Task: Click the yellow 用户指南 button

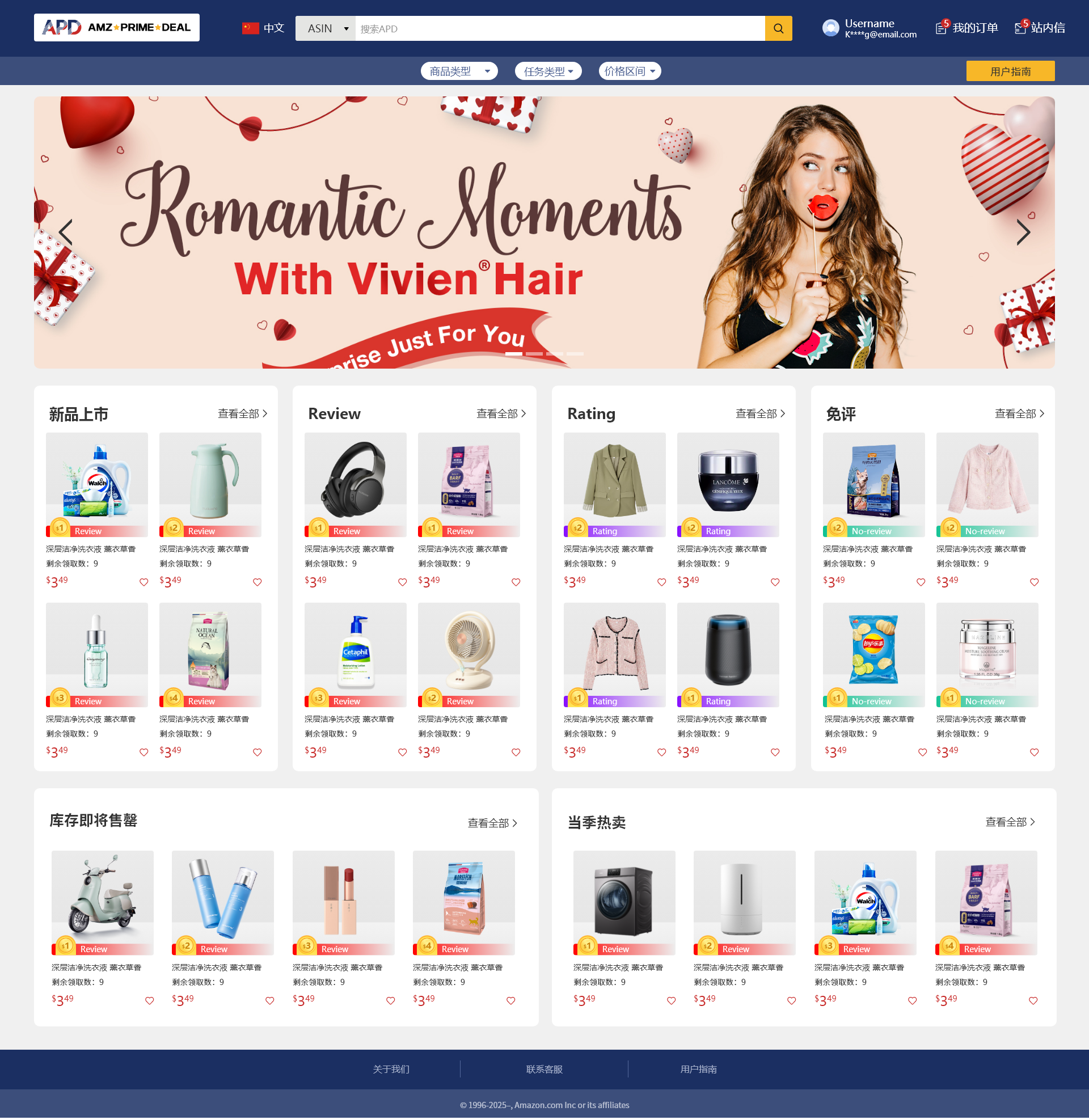Action: (1010, 71)
